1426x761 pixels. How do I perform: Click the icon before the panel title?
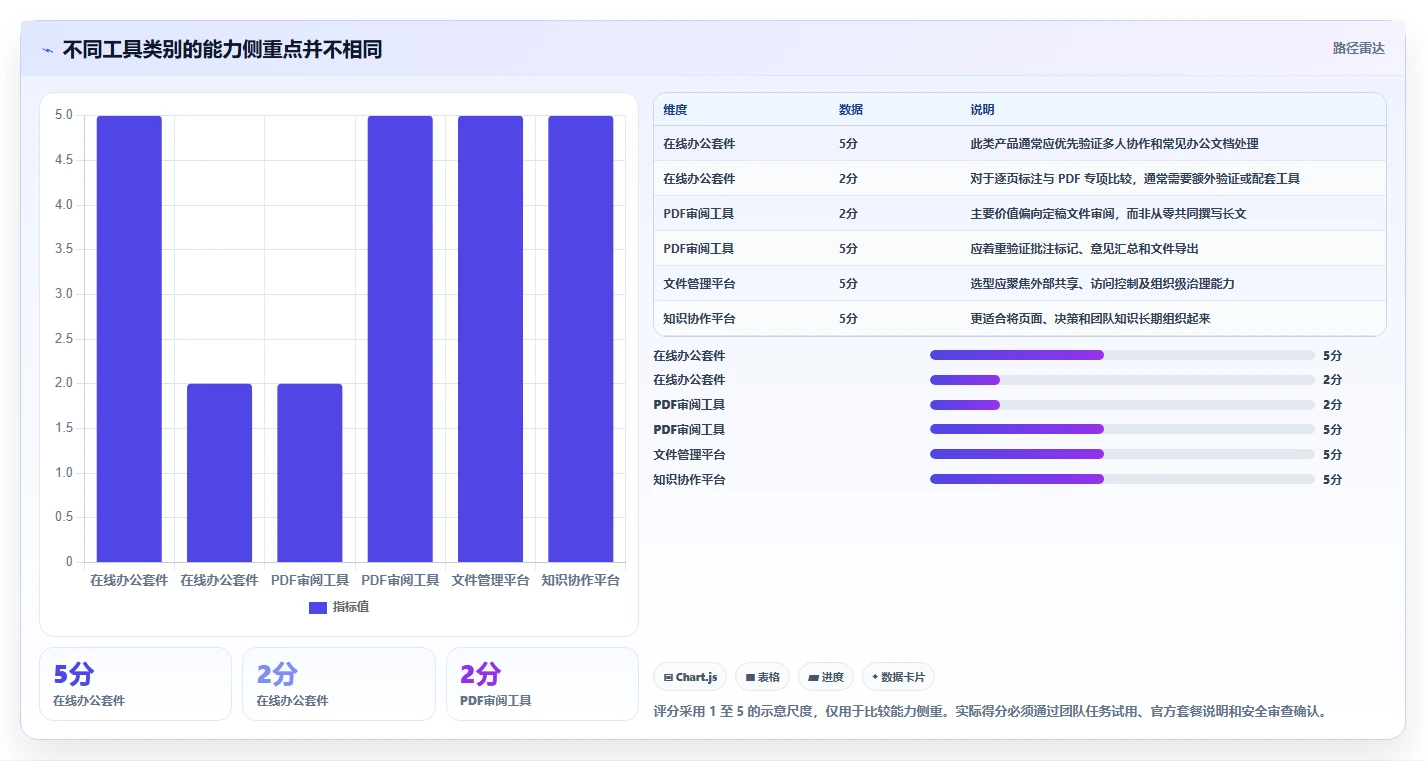coord(48,50)
